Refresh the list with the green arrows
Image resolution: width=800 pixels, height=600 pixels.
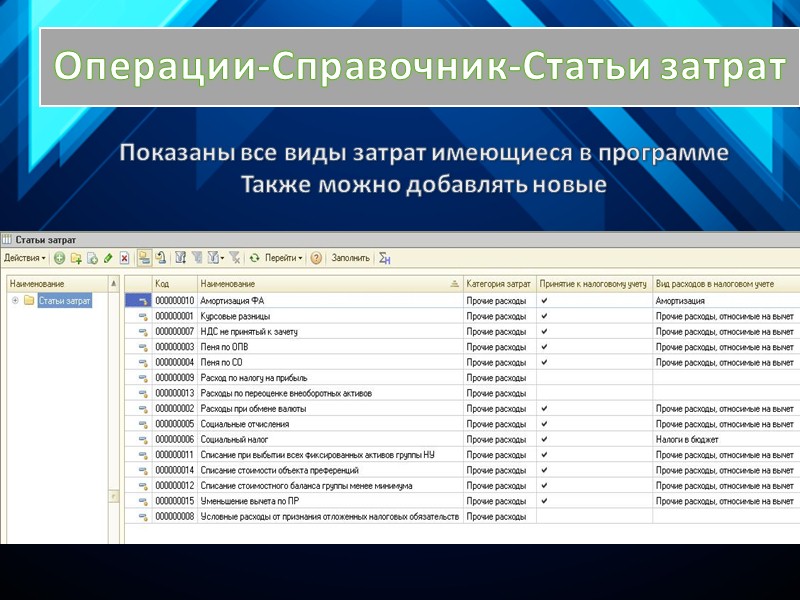click(255, 258)
